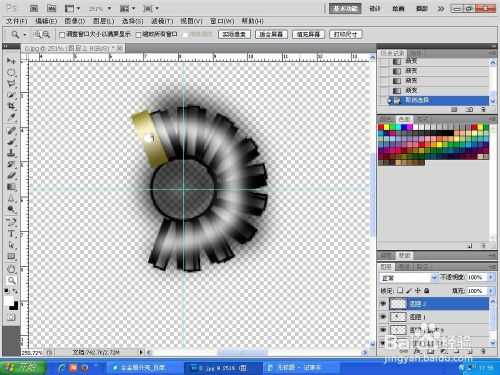
Task: Pick the yellow swatch in the Swatches panel
Action: [386, 127]
